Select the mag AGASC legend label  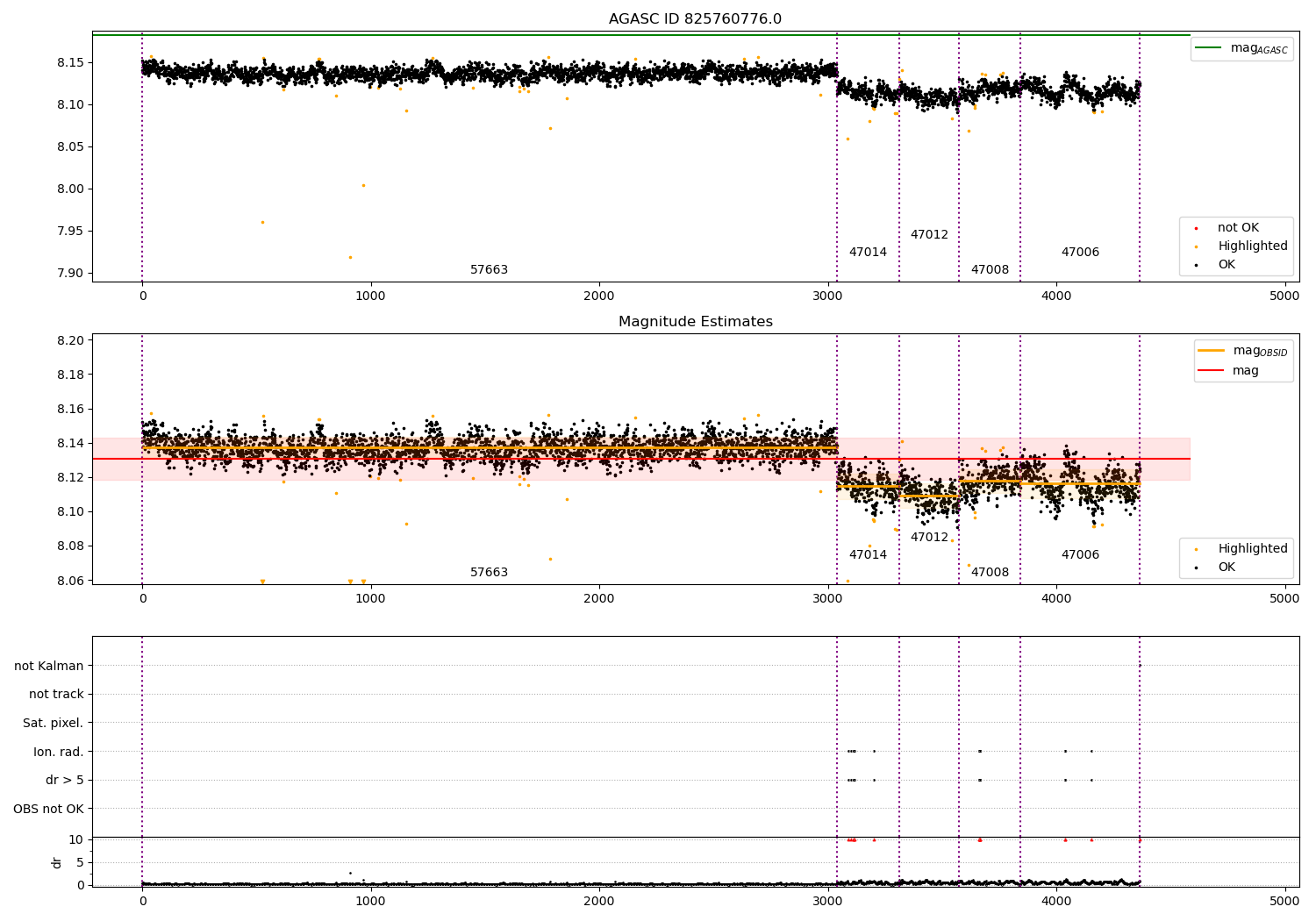coord(1259,48)
